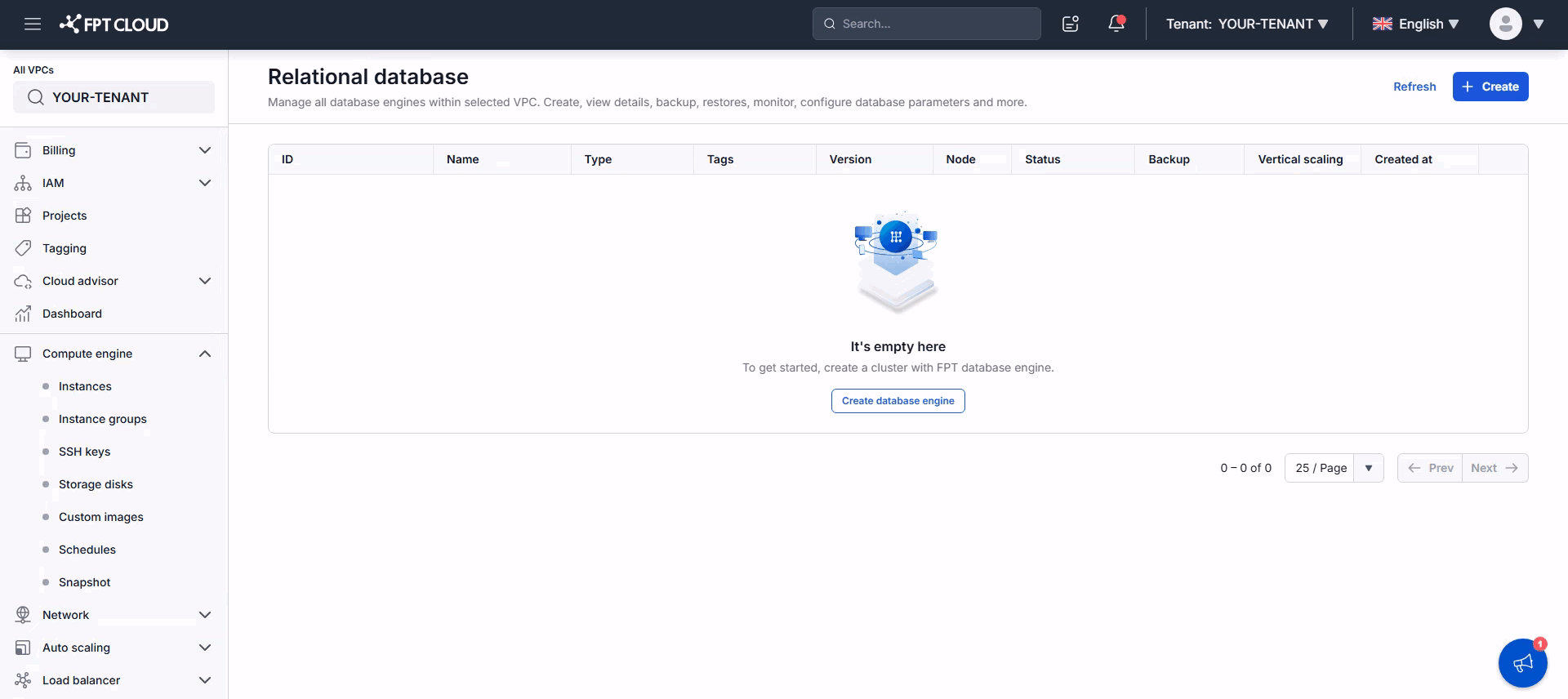The height and width of the screenshot is (699, 1568).
Task: Click the '0 – 0 of 0' pagination text
Action: pyautogui.click(x=1245, y=468)
